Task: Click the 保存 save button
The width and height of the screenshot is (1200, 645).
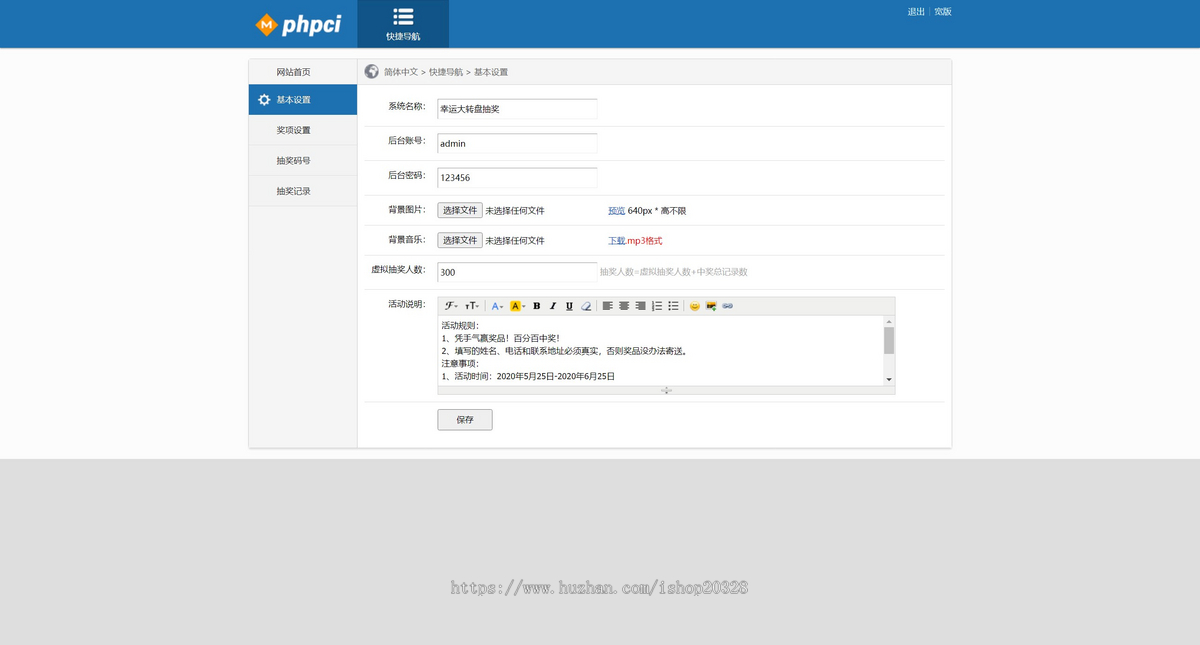Action: (464, 419)
